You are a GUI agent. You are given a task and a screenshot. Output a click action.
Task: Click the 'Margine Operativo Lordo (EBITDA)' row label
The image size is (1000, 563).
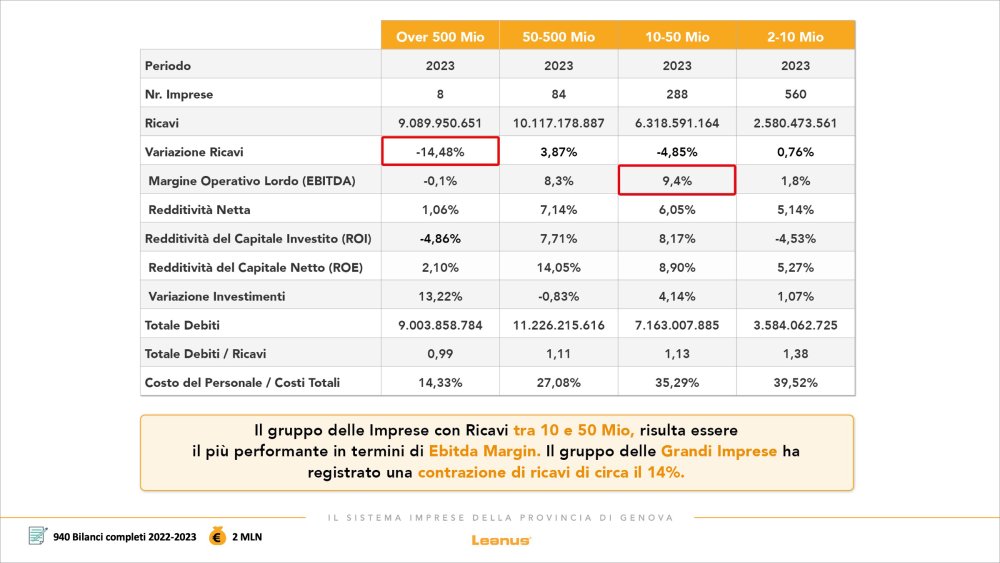pos(252,180)
